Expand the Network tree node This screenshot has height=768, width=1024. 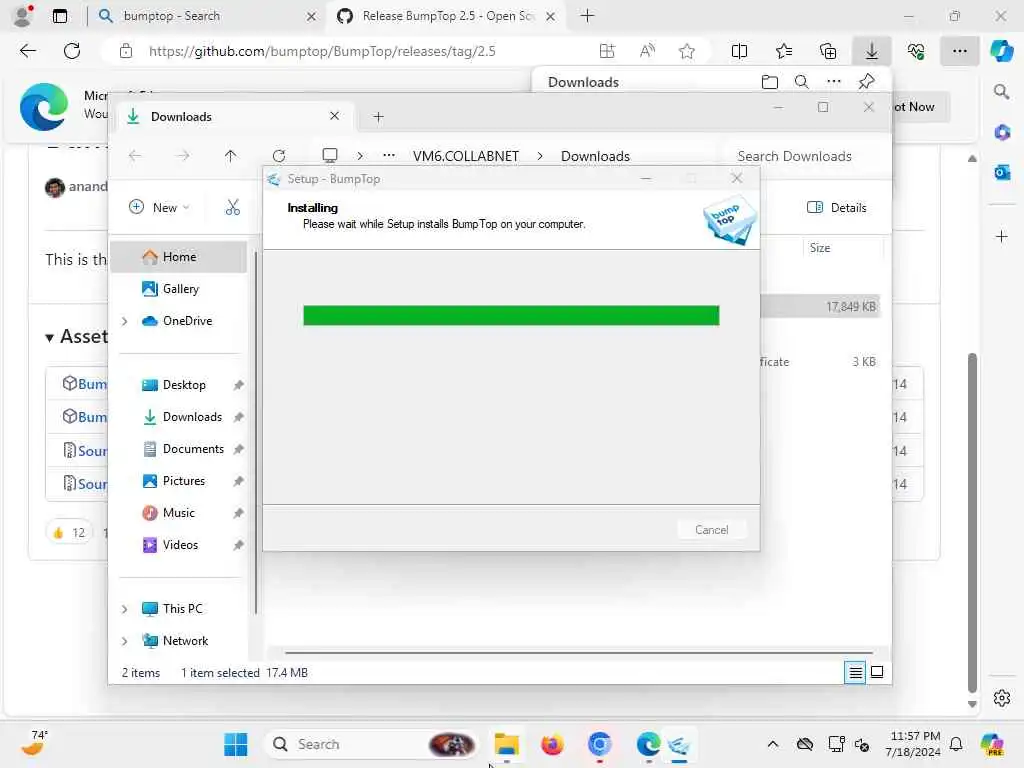click(x=124, y=641)
